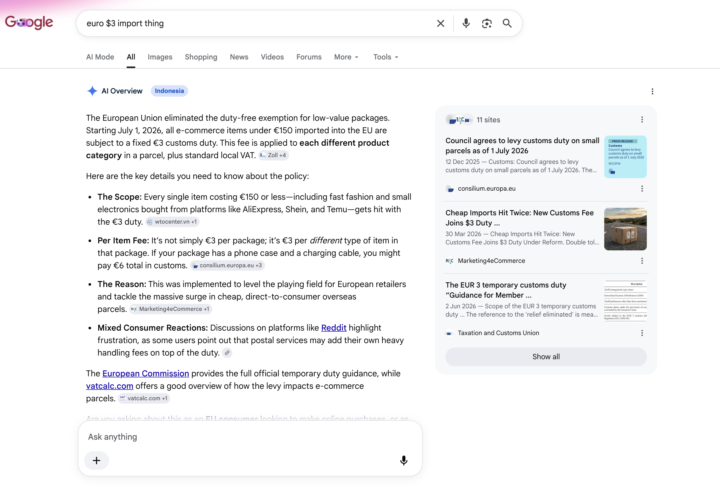The width and height of the screenshot is (720, 494).
Task: Expand the Tools dropdown
Action: click(386, 57)
